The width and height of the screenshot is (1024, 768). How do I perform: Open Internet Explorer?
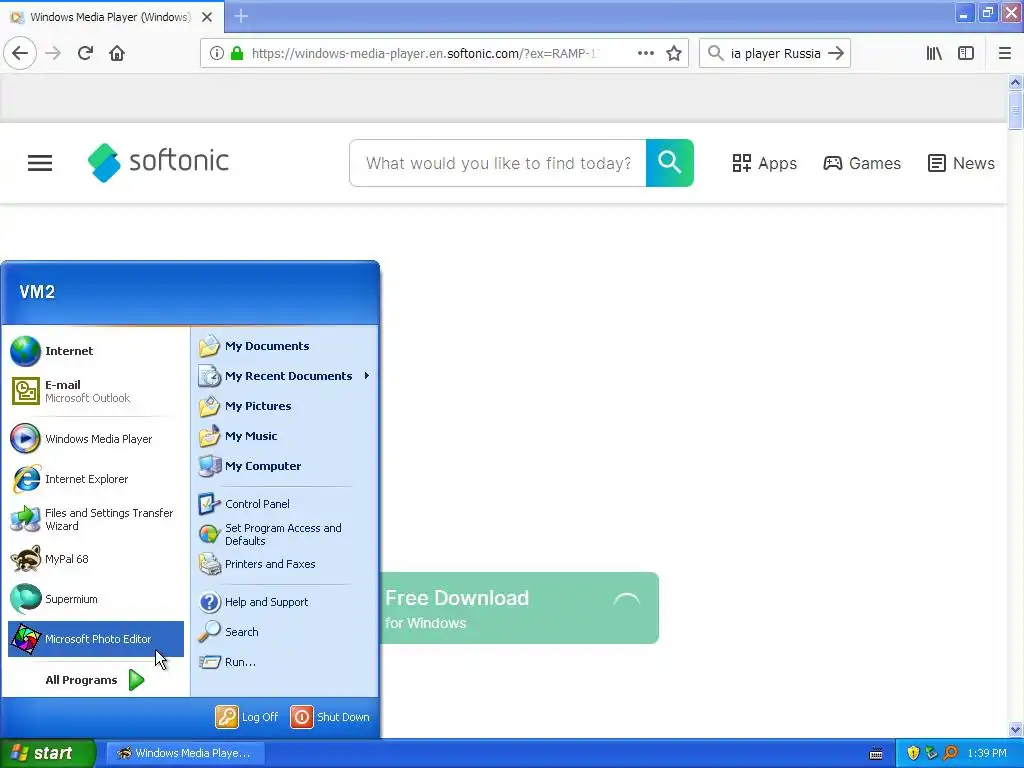[96, 479]
